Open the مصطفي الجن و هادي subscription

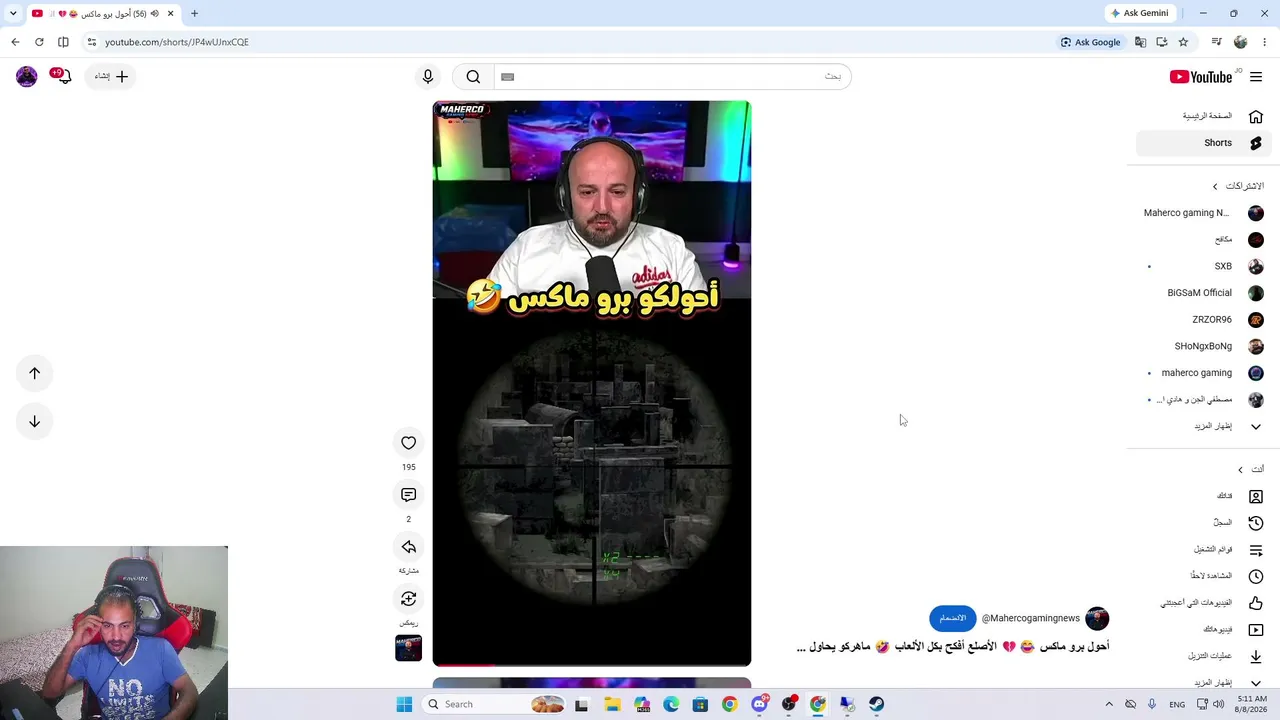pos(1204,400)
